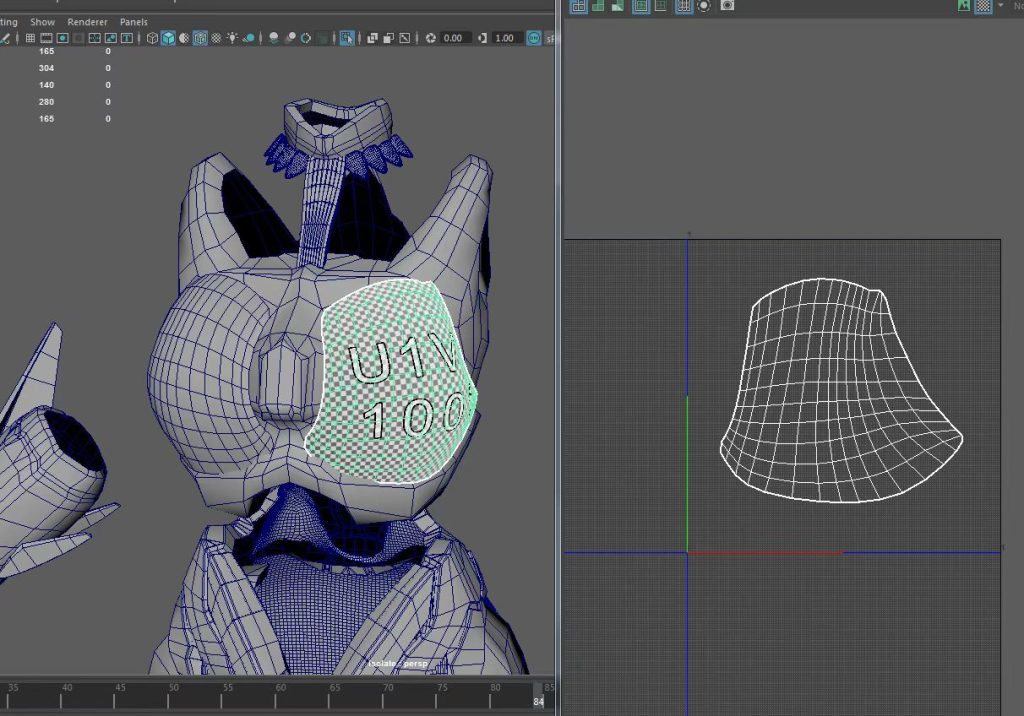
Task: Toggle UV editor wireframe display icon
Action: click(x=579, y=6)
